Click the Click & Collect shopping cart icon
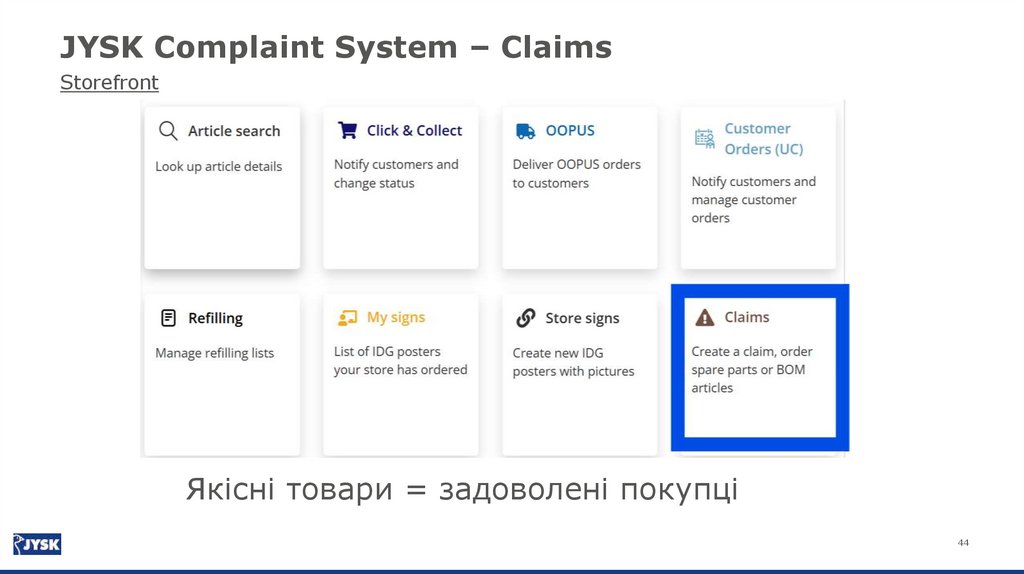 point(347,130)
